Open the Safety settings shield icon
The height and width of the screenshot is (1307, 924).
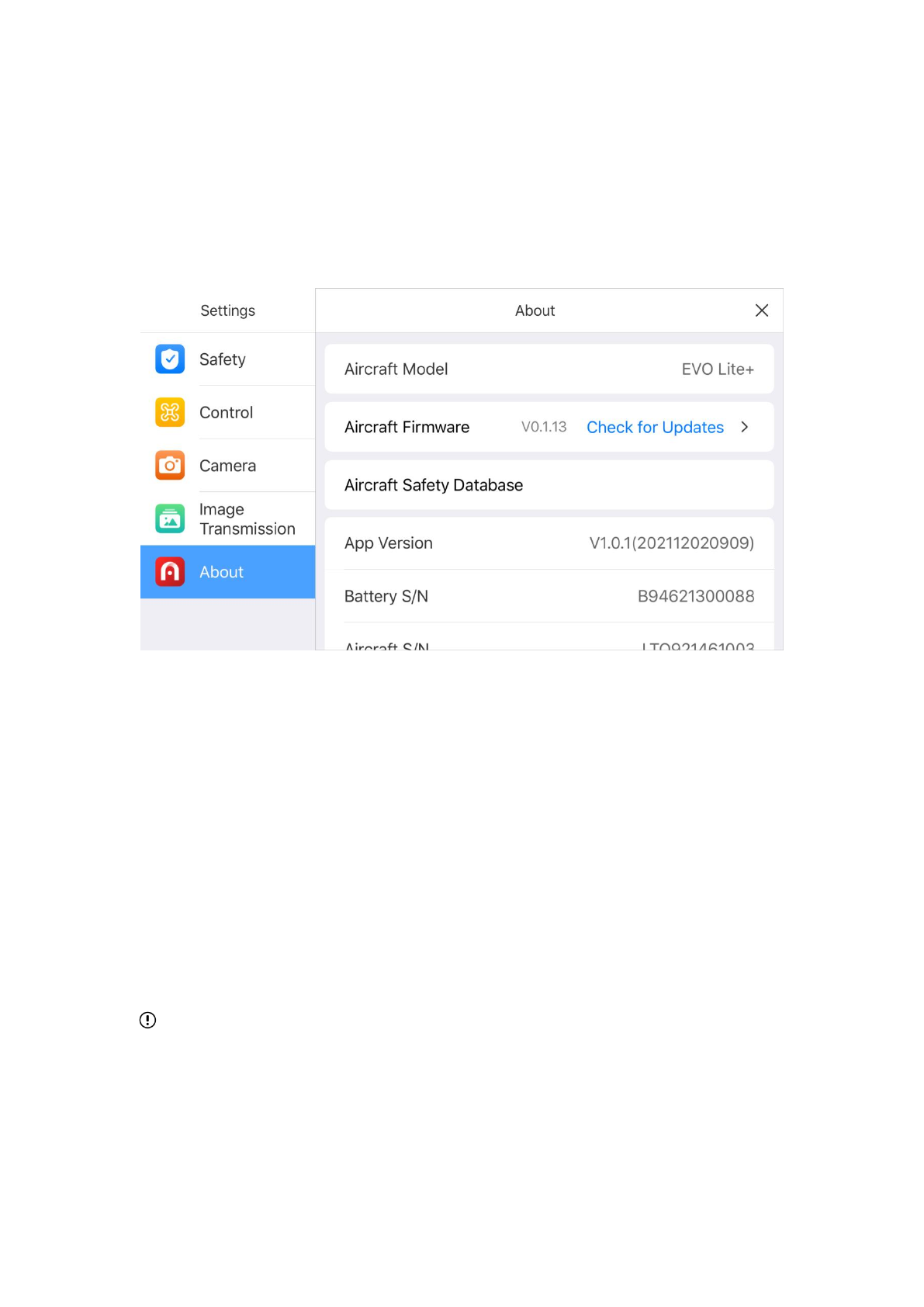(x=170, y=359)
